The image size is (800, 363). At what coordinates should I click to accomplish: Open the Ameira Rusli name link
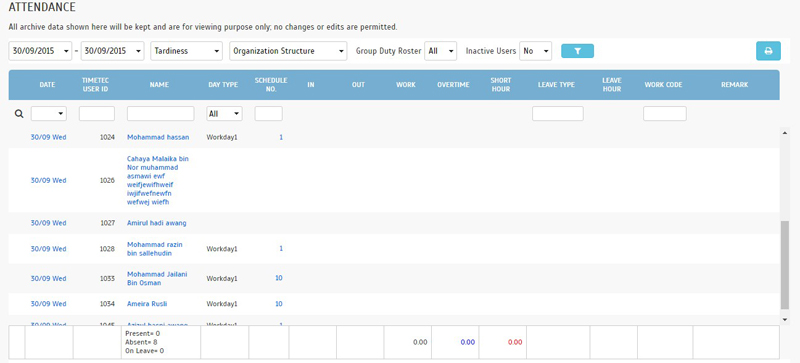click(x=147, y=304)
